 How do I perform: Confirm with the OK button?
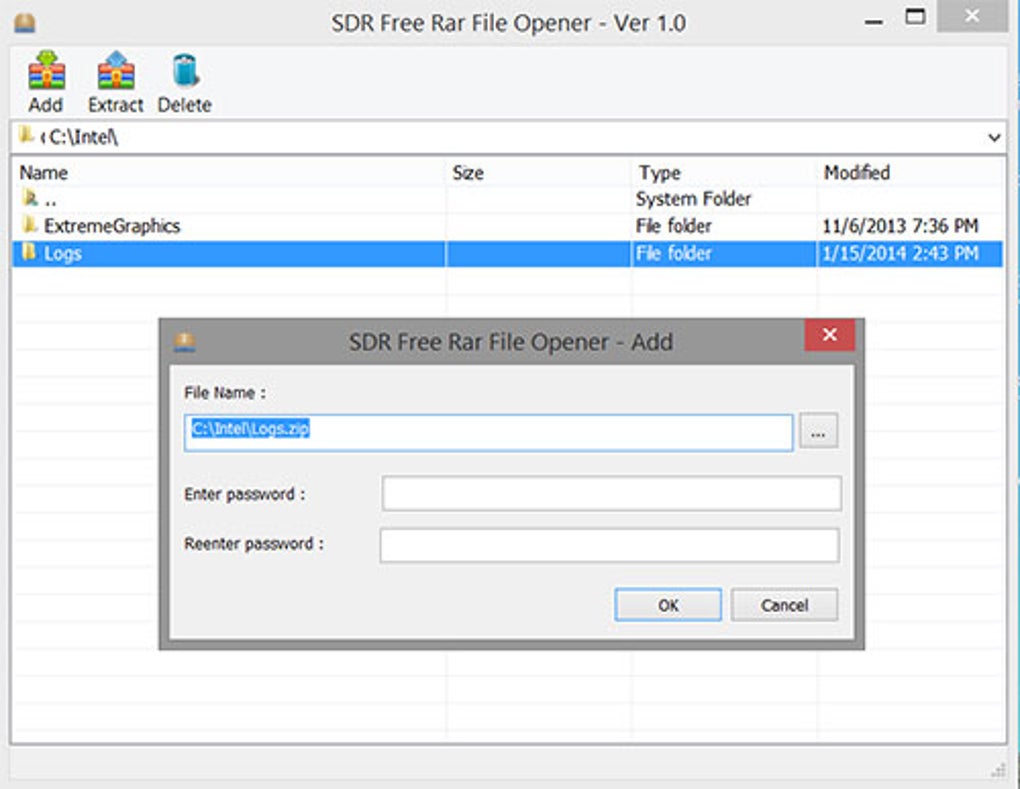coord(668,605)
